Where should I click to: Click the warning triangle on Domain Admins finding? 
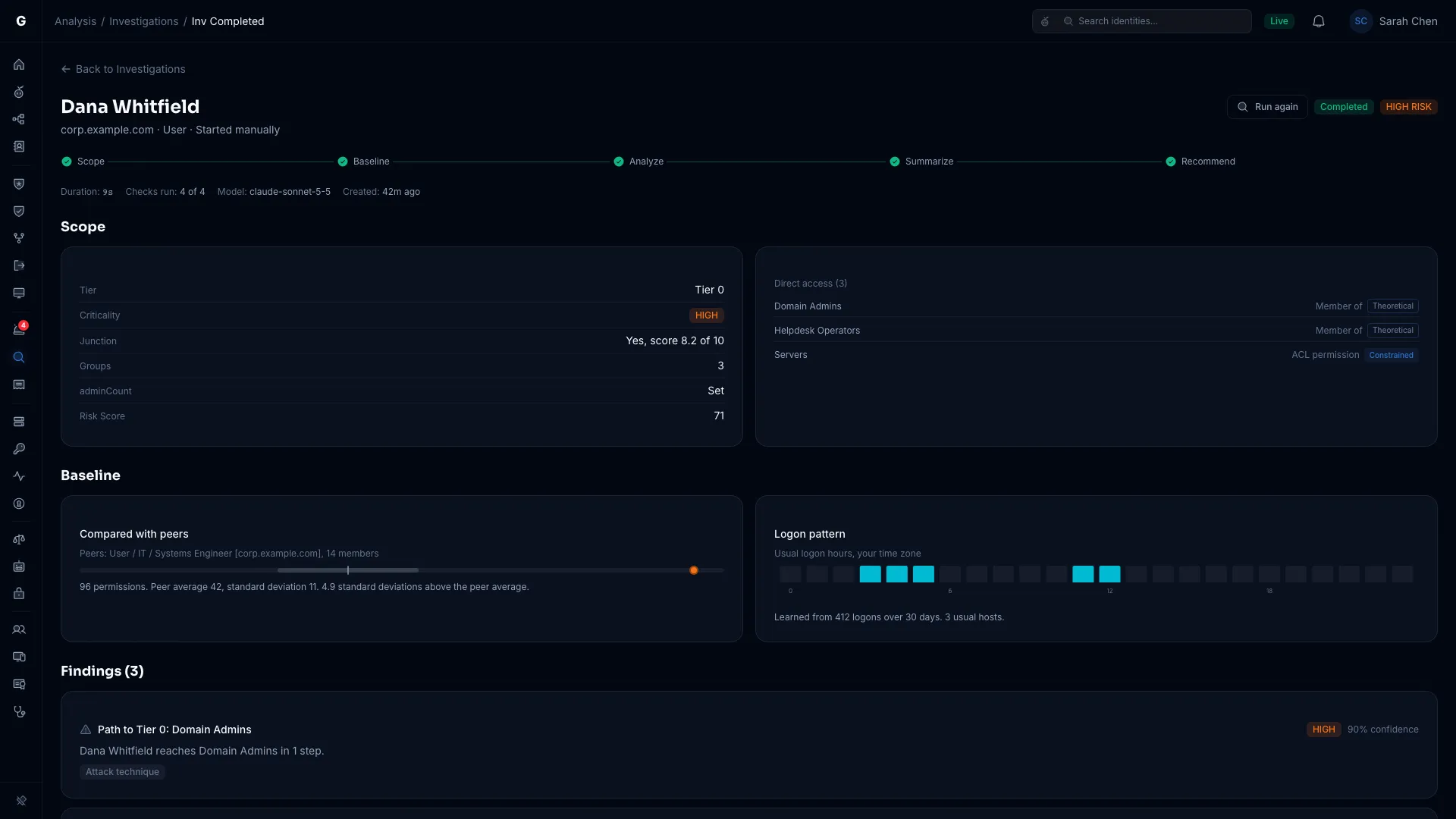tap(86, 730)
